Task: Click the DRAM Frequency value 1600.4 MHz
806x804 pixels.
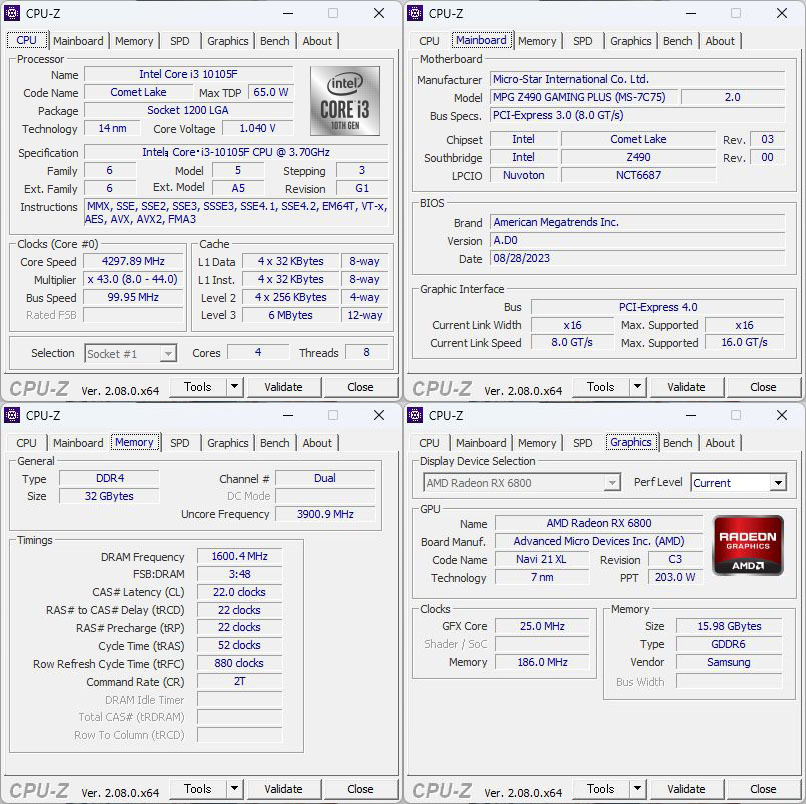Action: coord(240,556)
